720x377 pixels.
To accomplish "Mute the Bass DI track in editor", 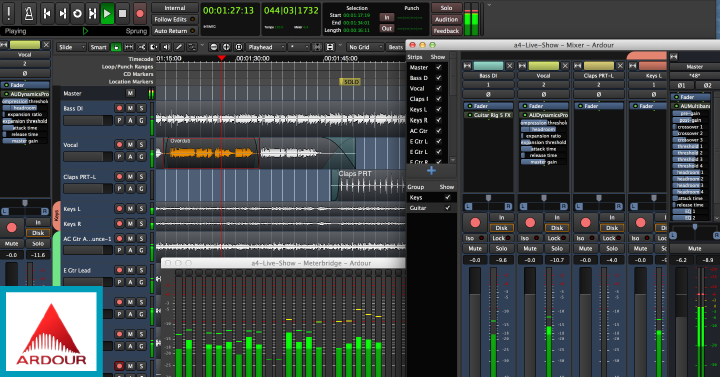I will click(130, 108).
